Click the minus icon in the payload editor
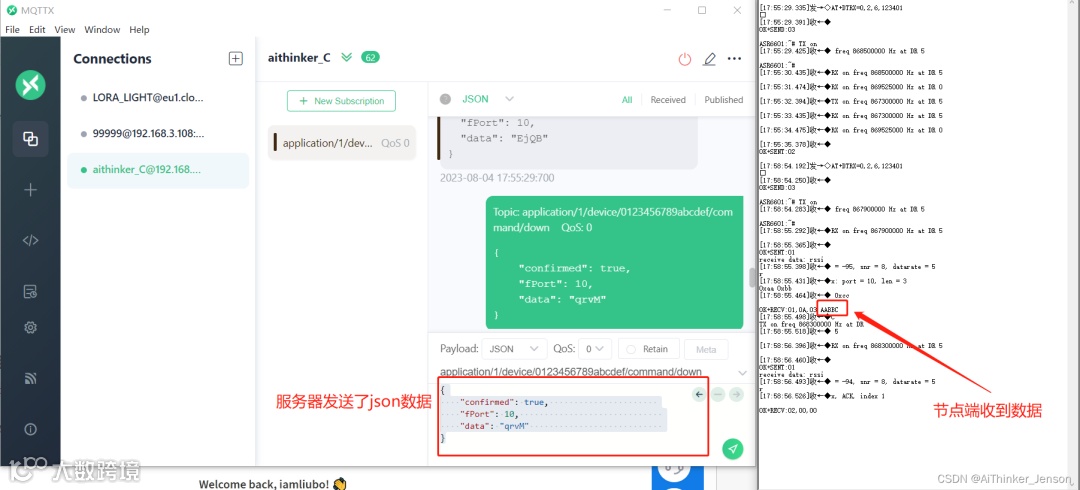 tap(718, 394)
